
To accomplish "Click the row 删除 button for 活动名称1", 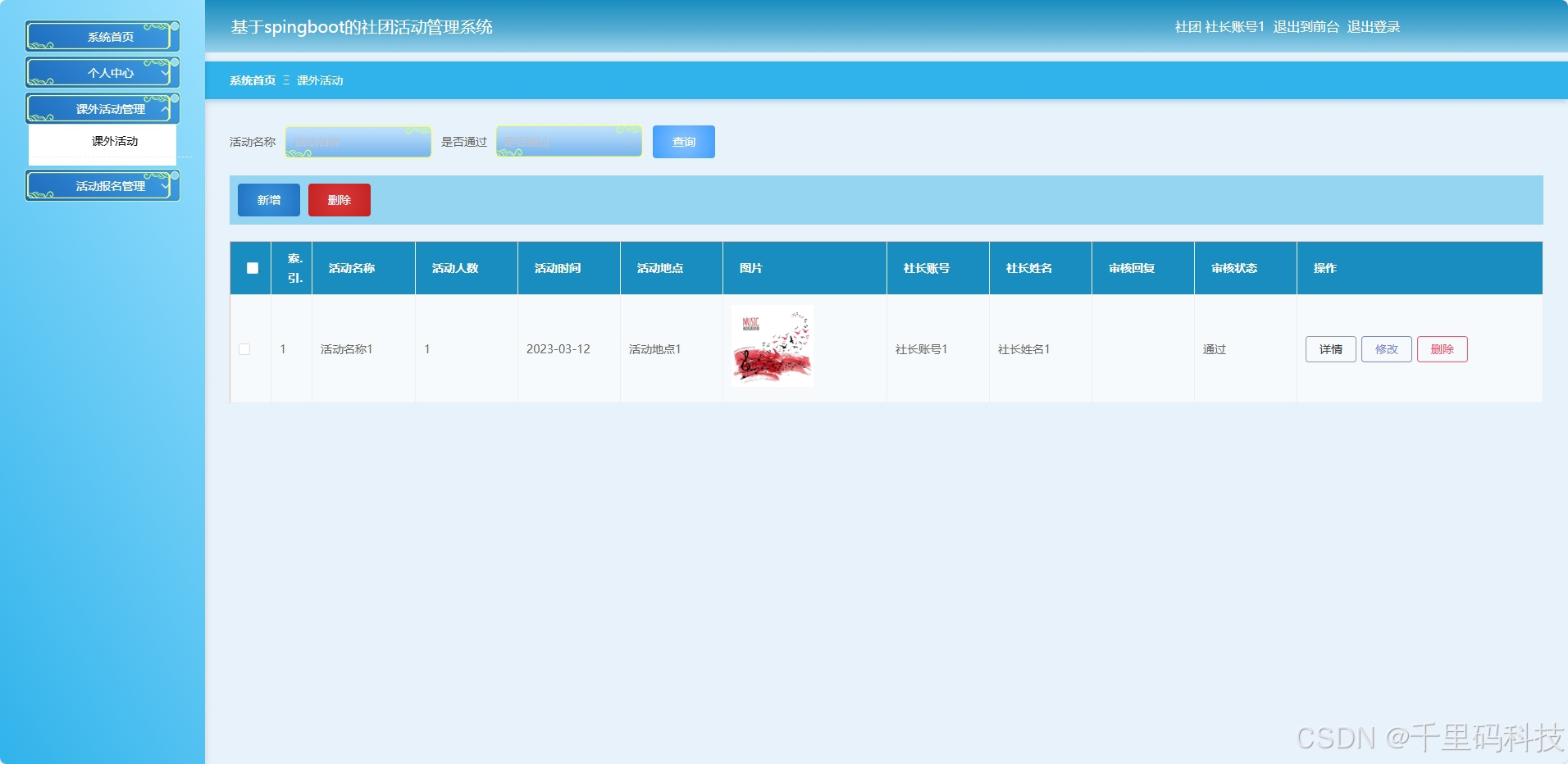I will tap(1443, 349).
